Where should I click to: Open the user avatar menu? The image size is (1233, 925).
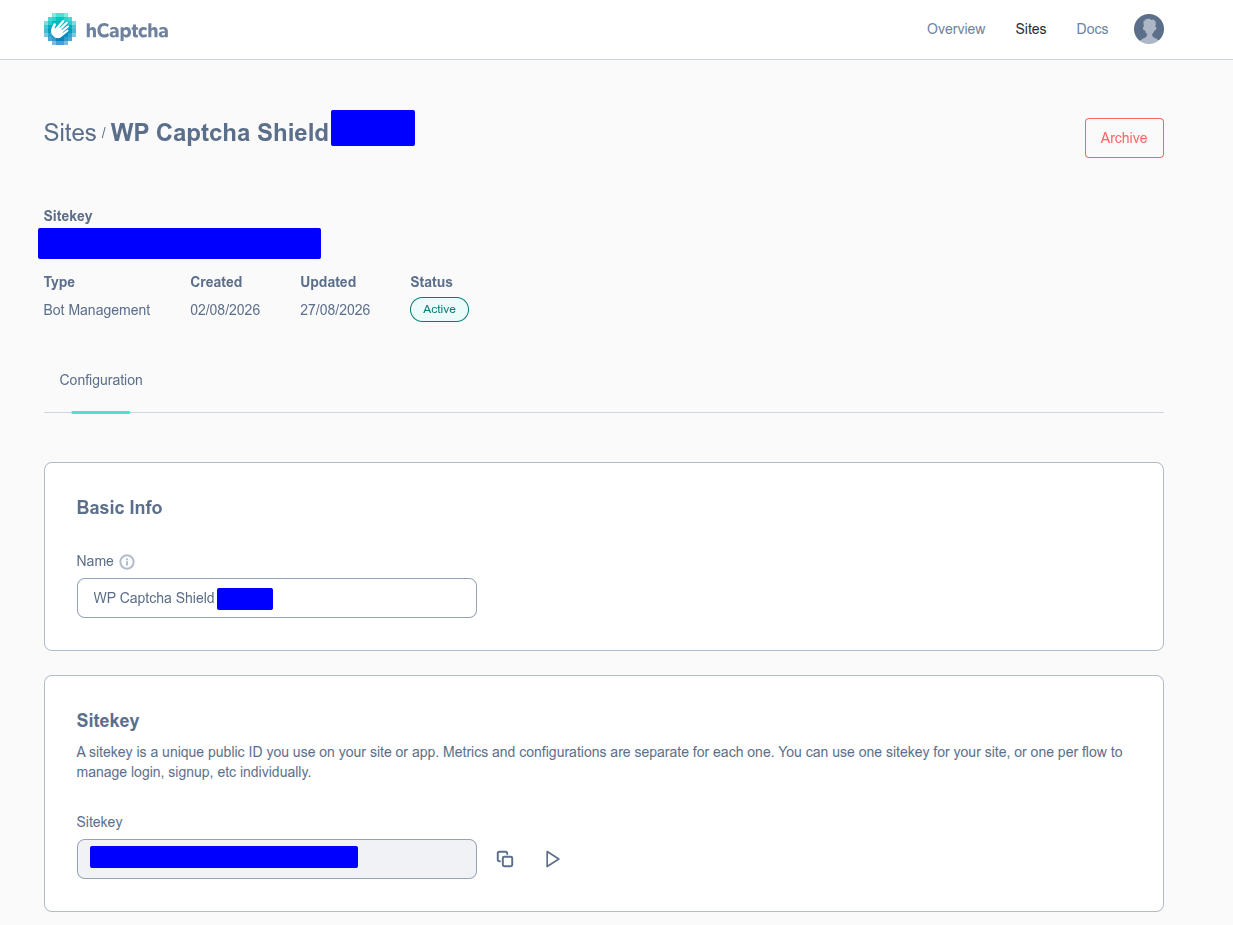click(x=1148, y=29)
